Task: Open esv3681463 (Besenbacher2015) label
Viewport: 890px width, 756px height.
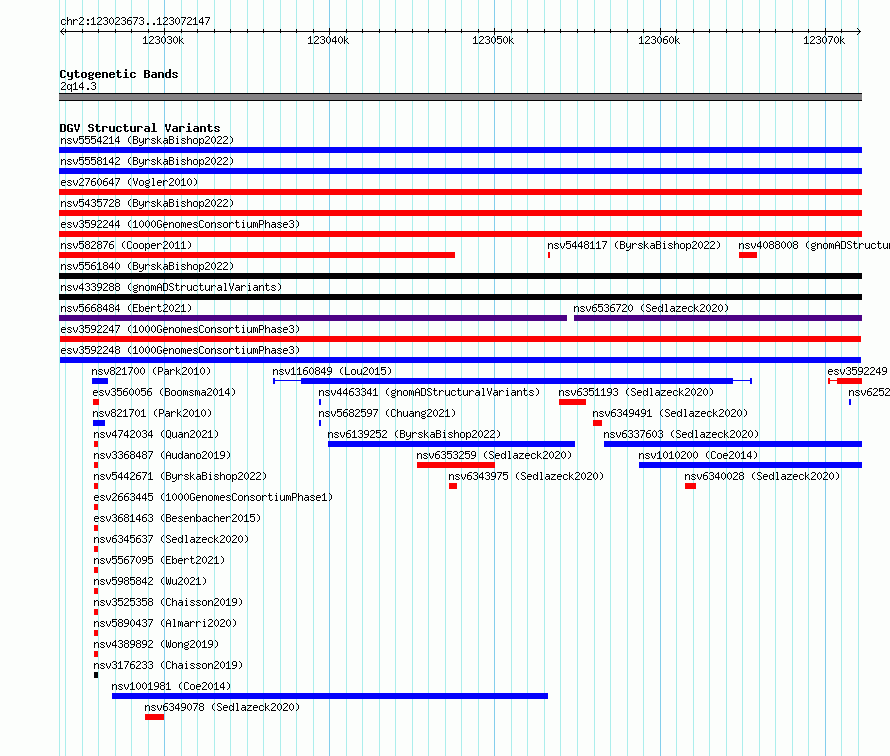Action: point(178,518)
